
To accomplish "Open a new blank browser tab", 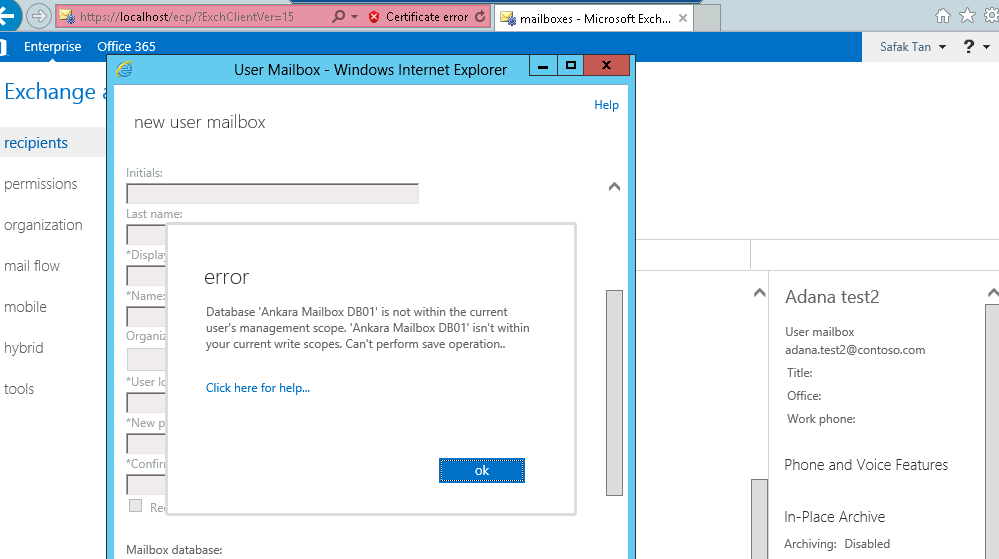I will coord(707,18).
